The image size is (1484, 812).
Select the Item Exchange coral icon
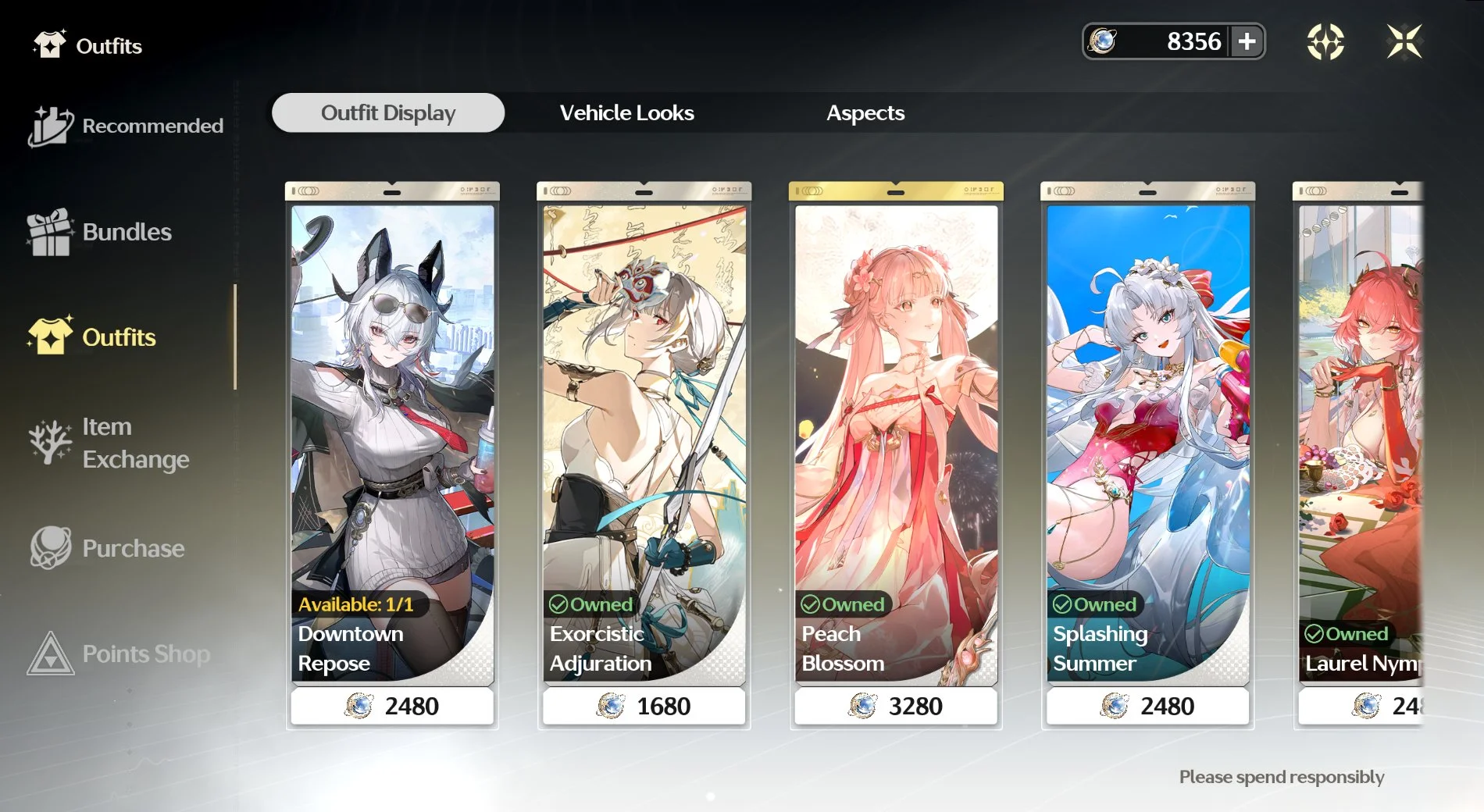coord(51,442)
